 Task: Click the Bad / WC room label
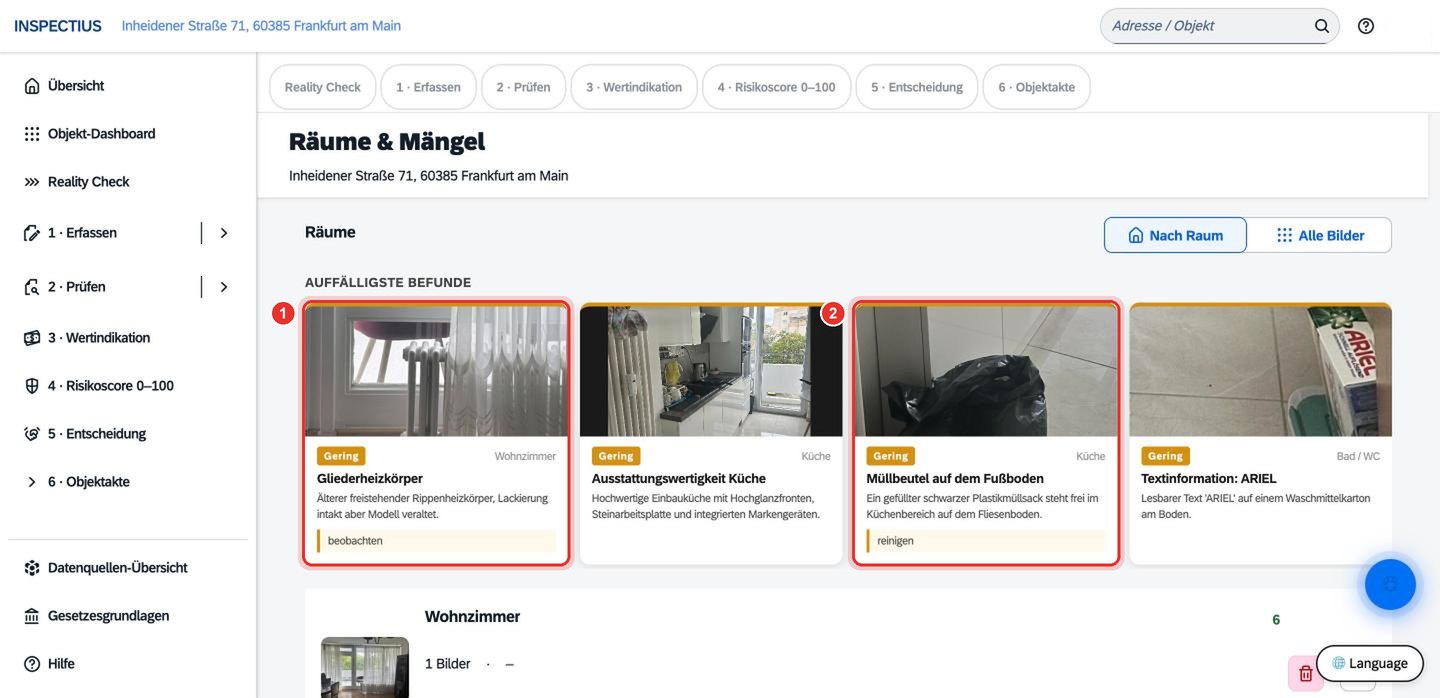coord(1358,456)
